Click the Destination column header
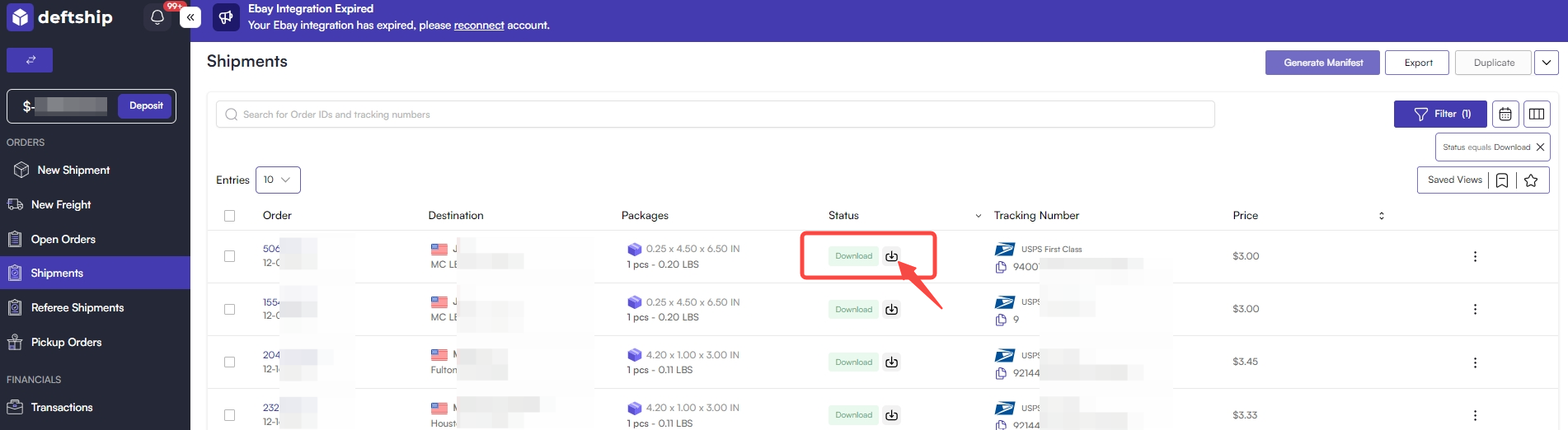Image resolution: width=1568 pixels, height=430 pixels. (x=456, y=216)
